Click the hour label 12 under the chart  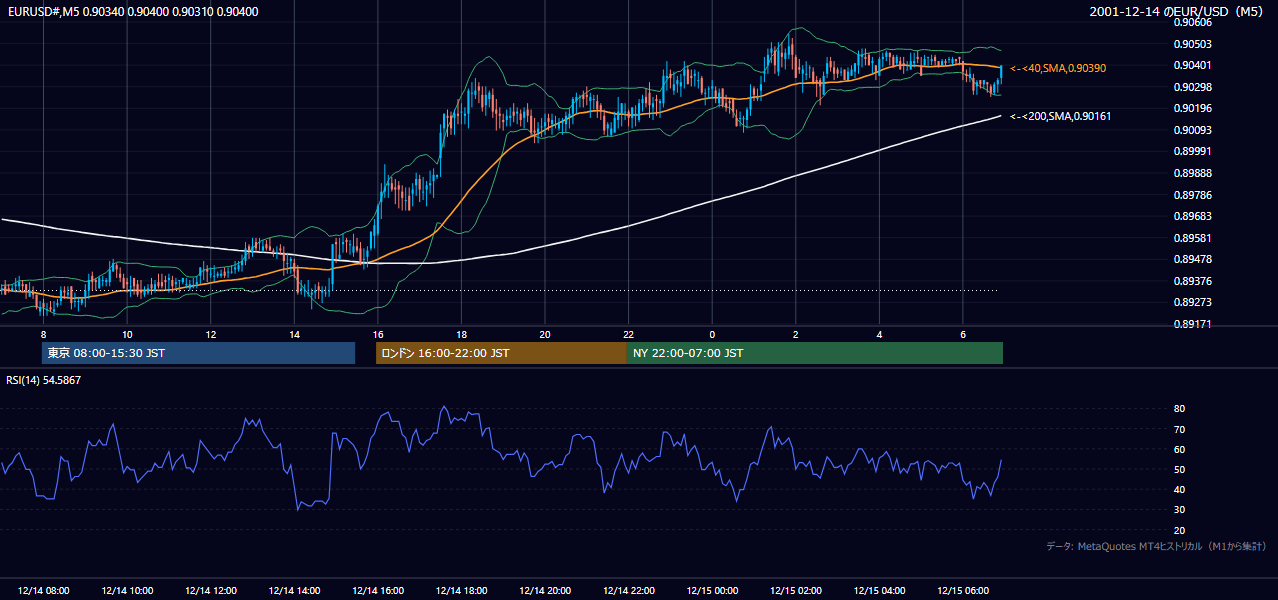coord(210,333)
